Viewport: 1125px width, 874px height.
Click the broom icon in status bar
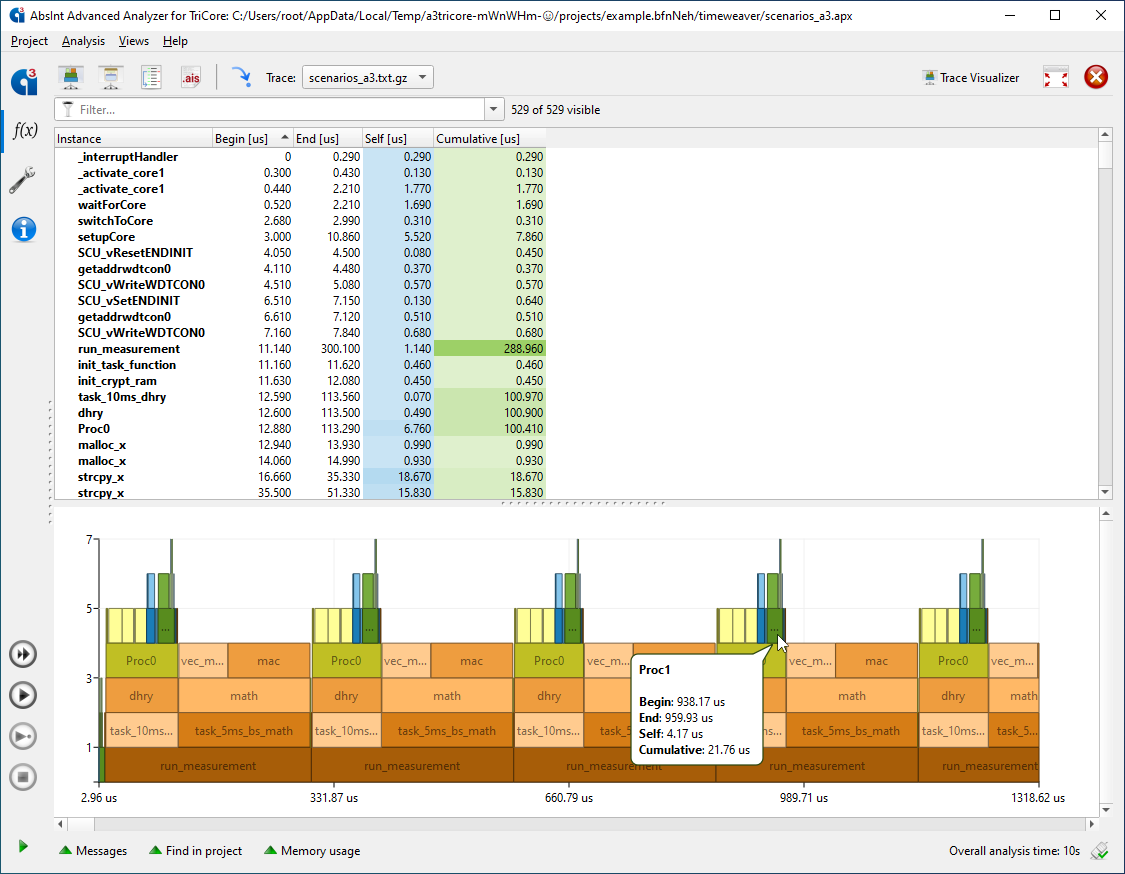tap(1099, 851)
